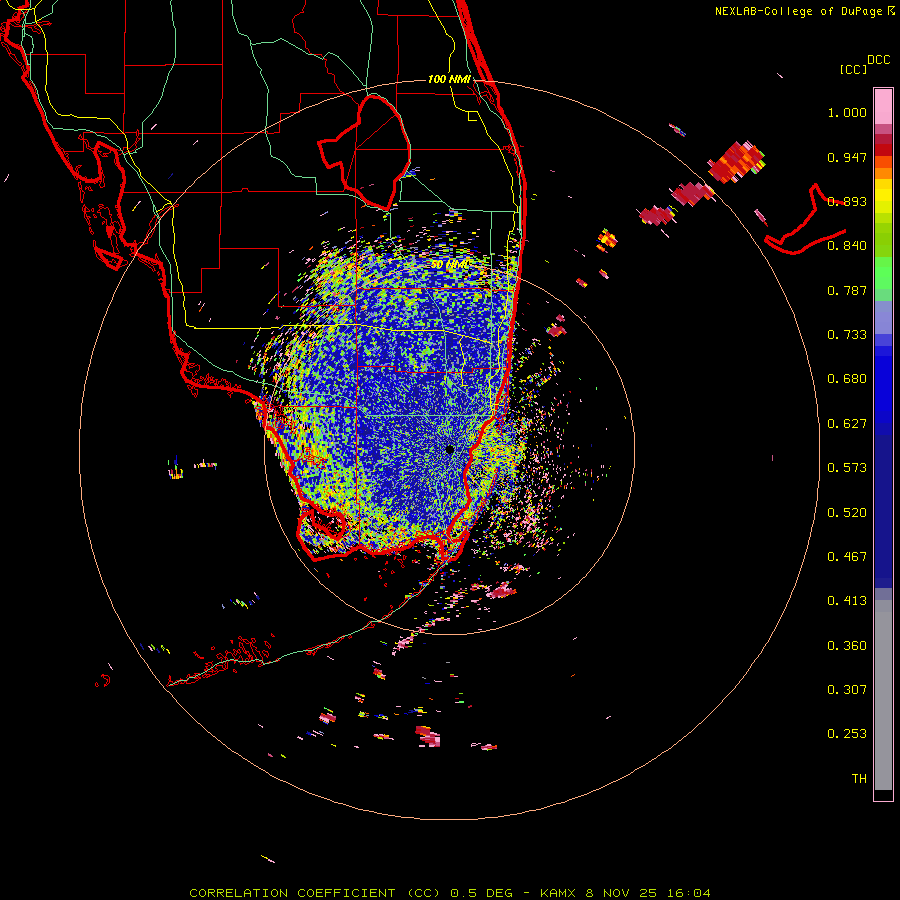Viewport: 900px width, 900px height.
Task: Pick the gray lower segment of color bar
Action: click(x=883, y=695)
